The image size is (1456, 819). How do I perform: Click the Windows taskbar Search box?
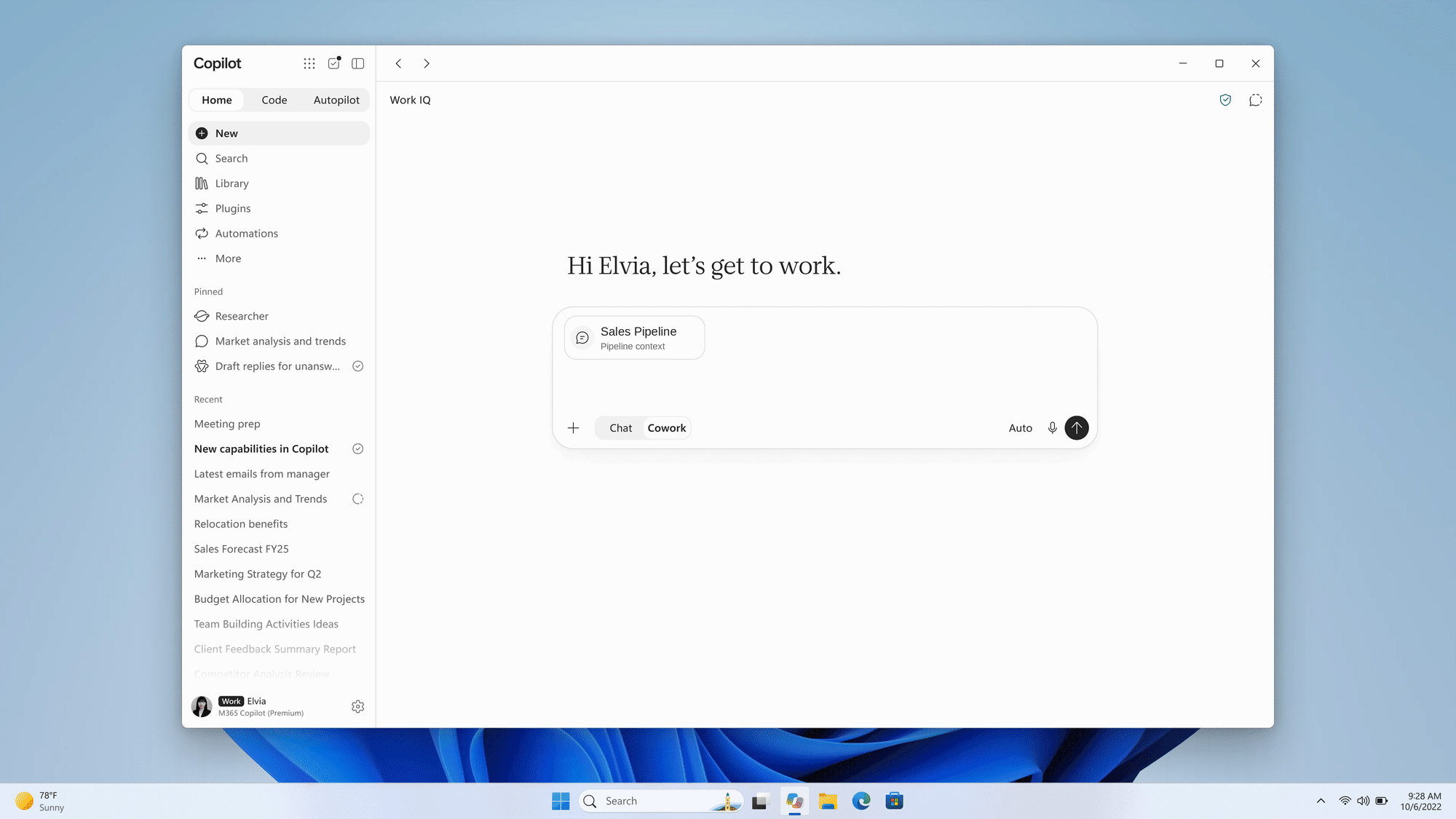[661, 801]
